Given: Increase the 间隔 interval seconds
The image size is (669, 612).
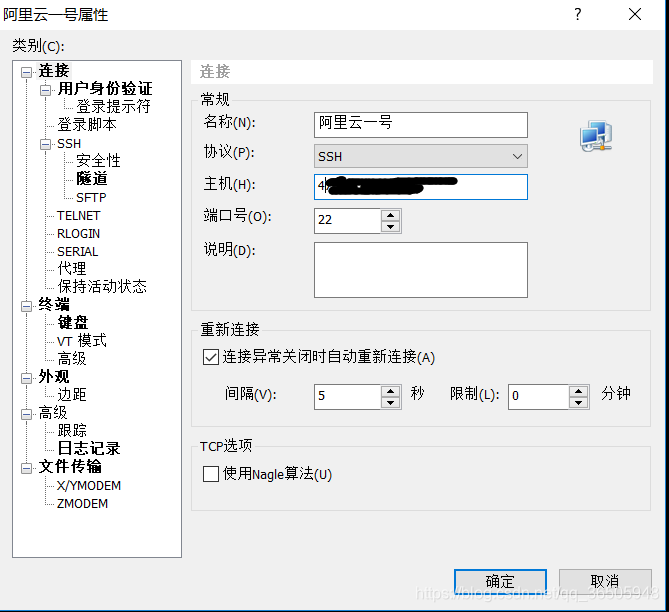Looking at the screenshot, I should tap(390, 391).
